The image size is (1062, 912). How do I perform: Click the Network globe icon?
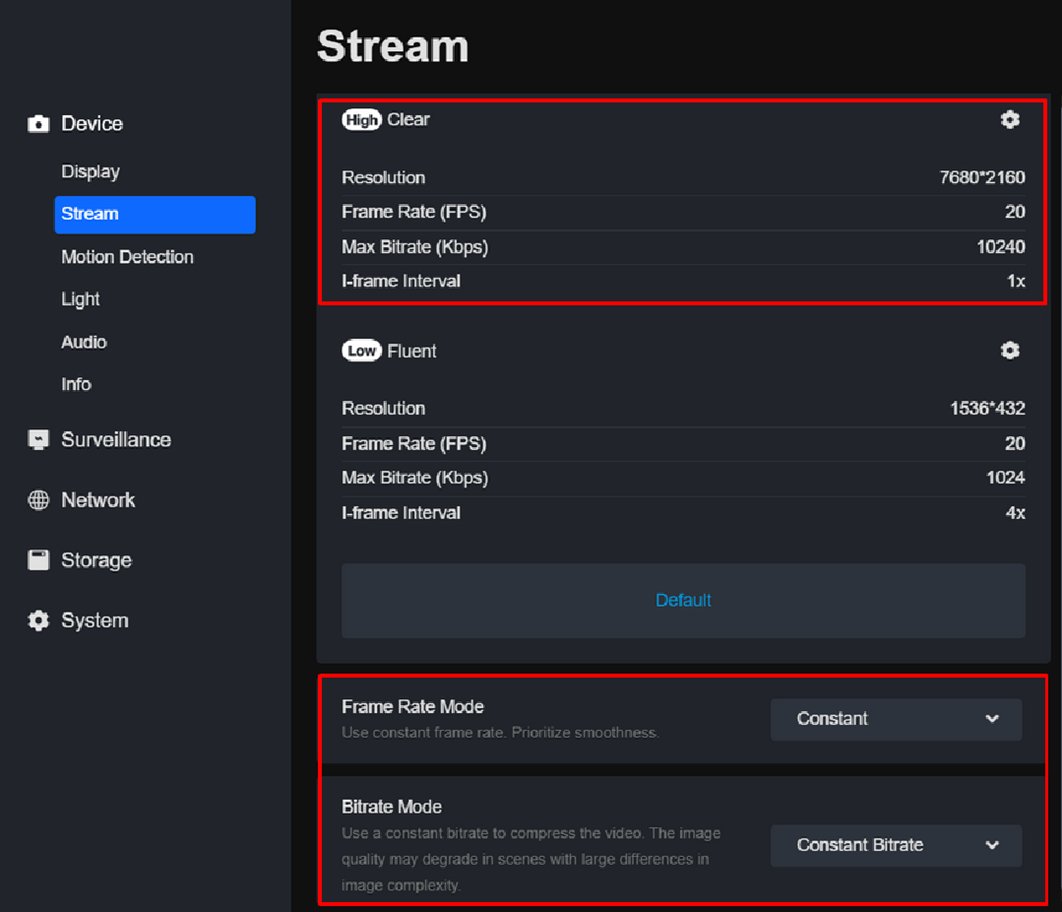39,500
